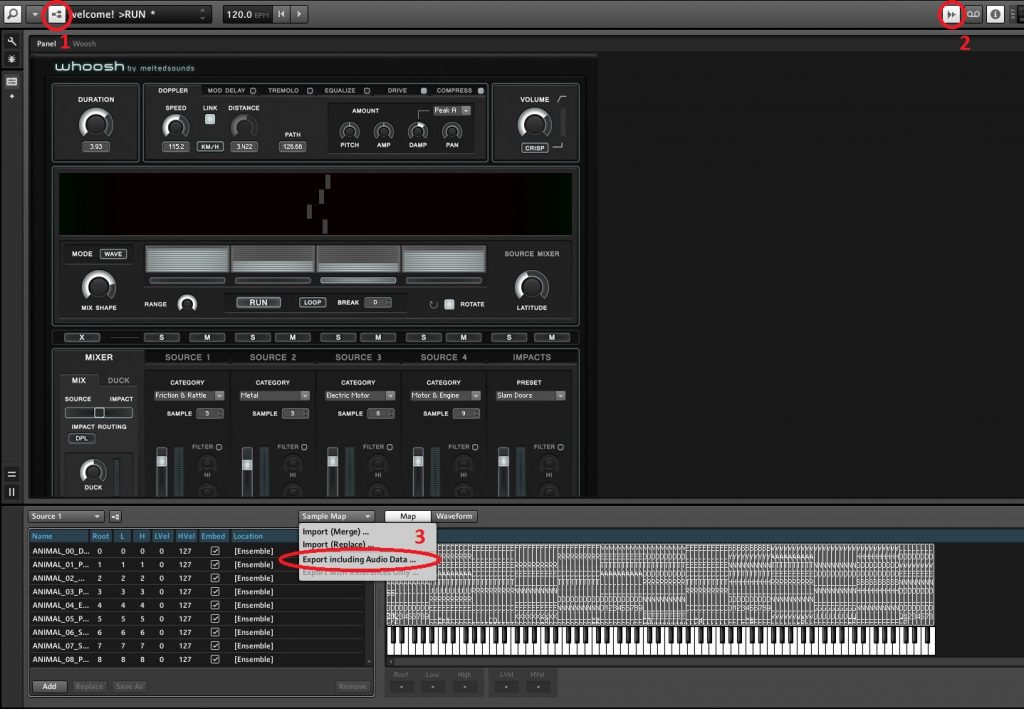Expand the Impacts Preset Slam Doors dropdown
Viewport: 1024px width, 709px height.
530,396
